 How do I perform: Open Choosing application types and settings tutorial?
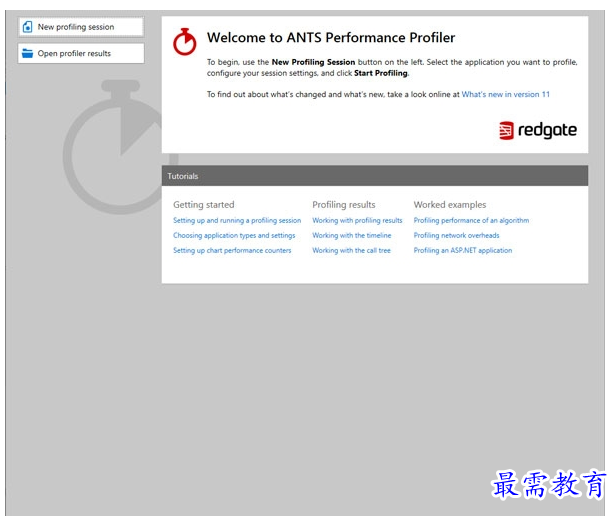coord(234,235)
